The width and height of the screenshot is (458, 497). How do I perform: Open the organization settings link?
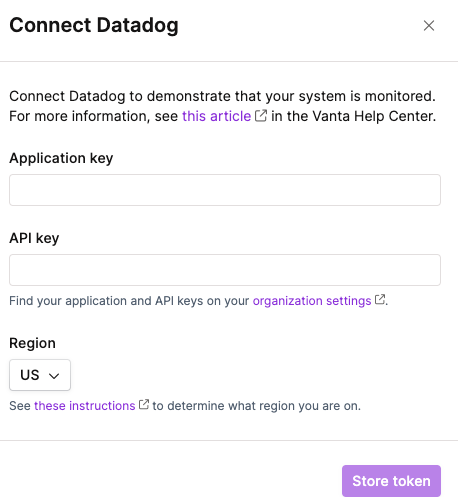(312, 301)
